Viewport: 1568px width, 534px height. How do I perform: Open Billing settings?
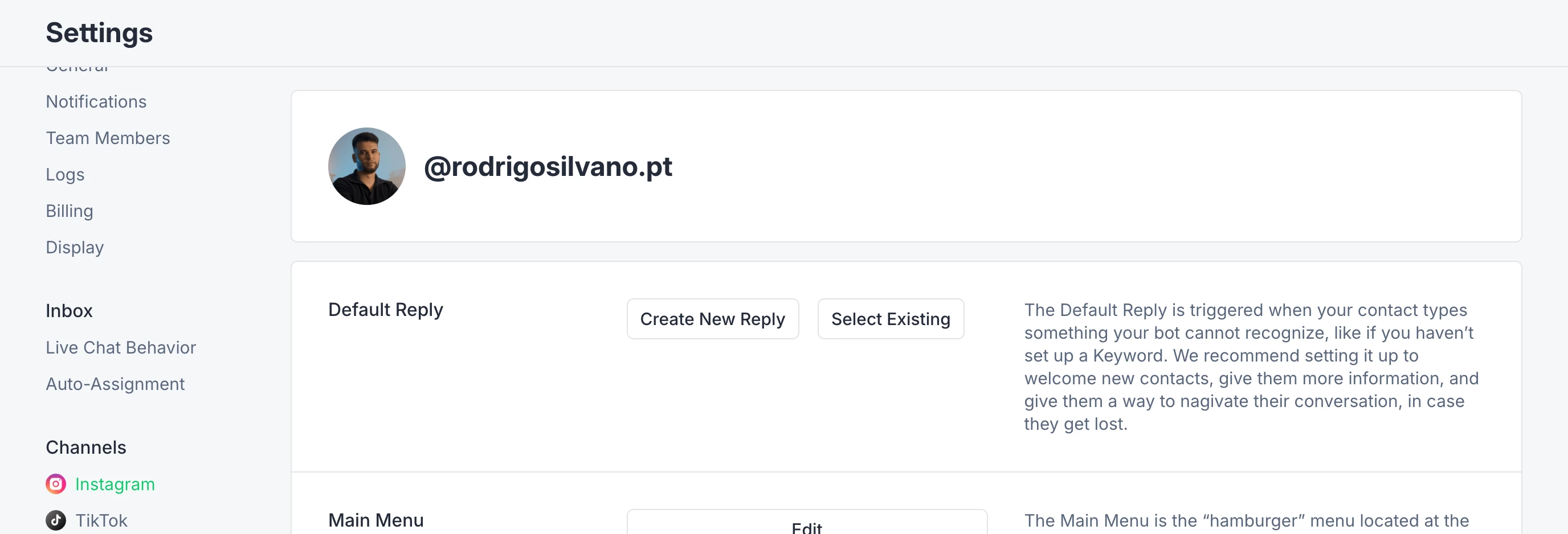click(x=70, y=211)
